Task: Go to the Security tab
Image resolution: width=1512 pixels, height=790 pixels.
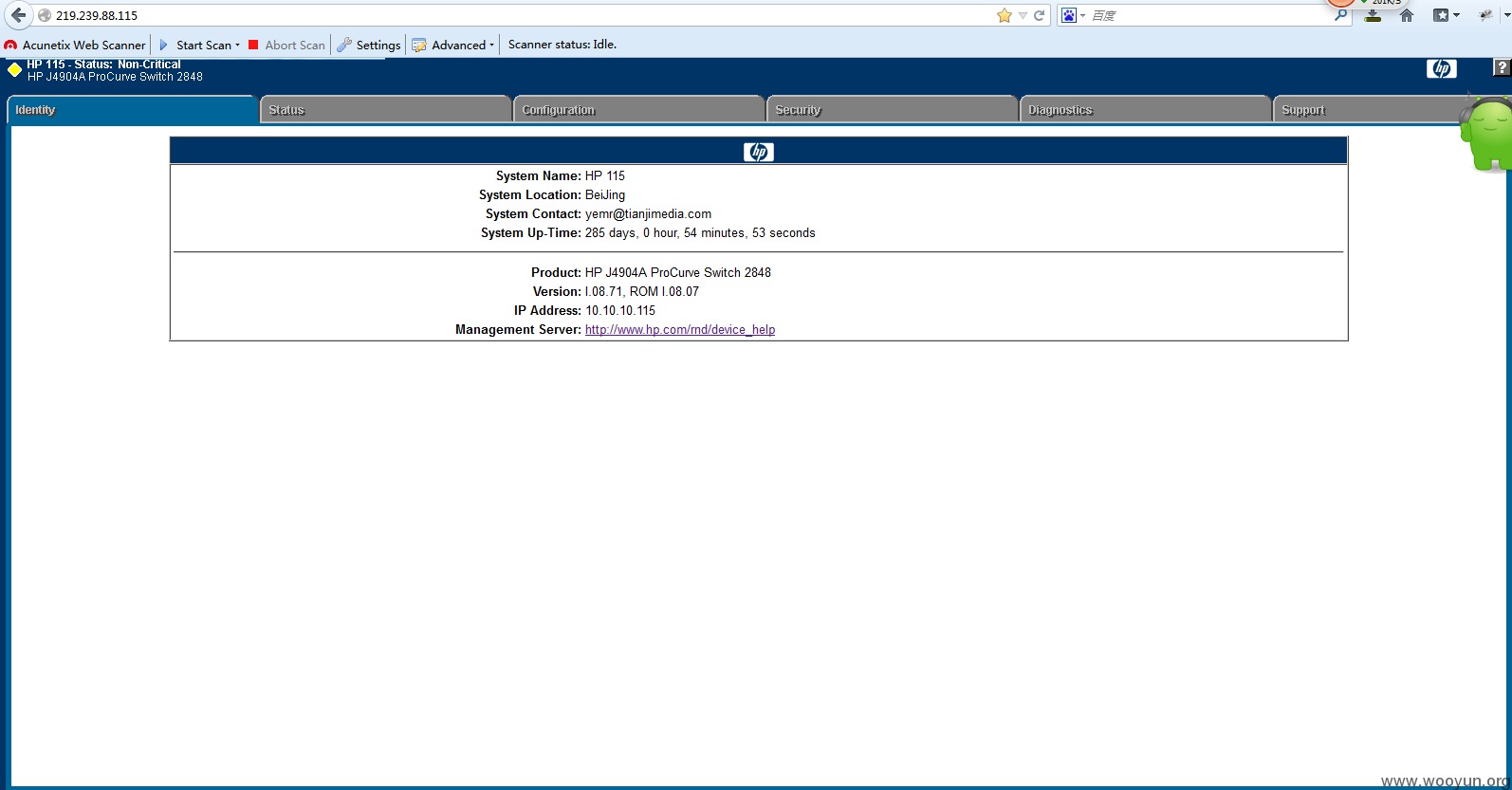Action: pos(893,110)
